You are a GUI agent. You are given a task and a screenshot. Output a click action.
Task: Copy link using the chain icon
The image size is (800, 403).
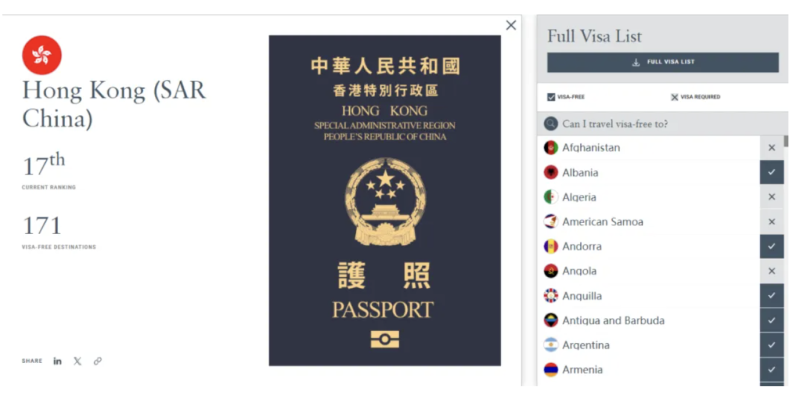97,361
